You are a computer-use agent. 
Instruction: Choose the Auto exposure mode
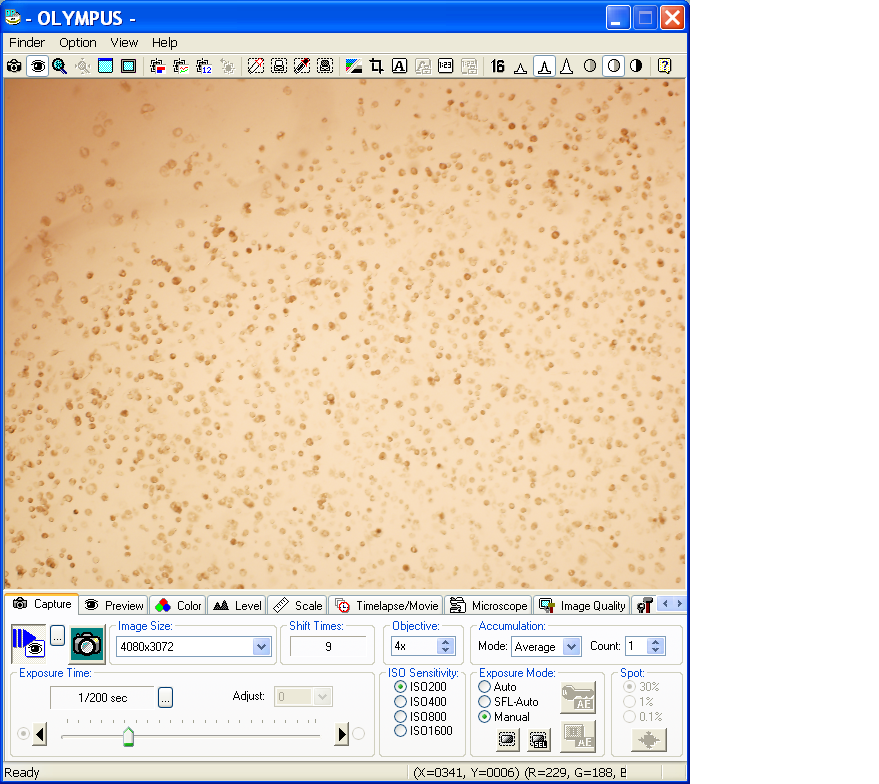point(485,687)
